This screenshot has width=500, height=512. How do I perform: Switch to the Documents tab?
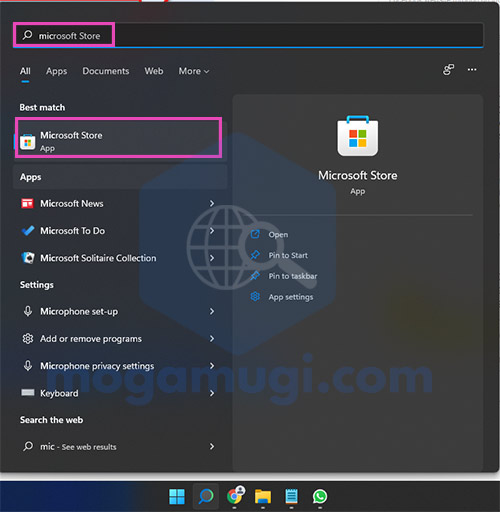[106, 71]
